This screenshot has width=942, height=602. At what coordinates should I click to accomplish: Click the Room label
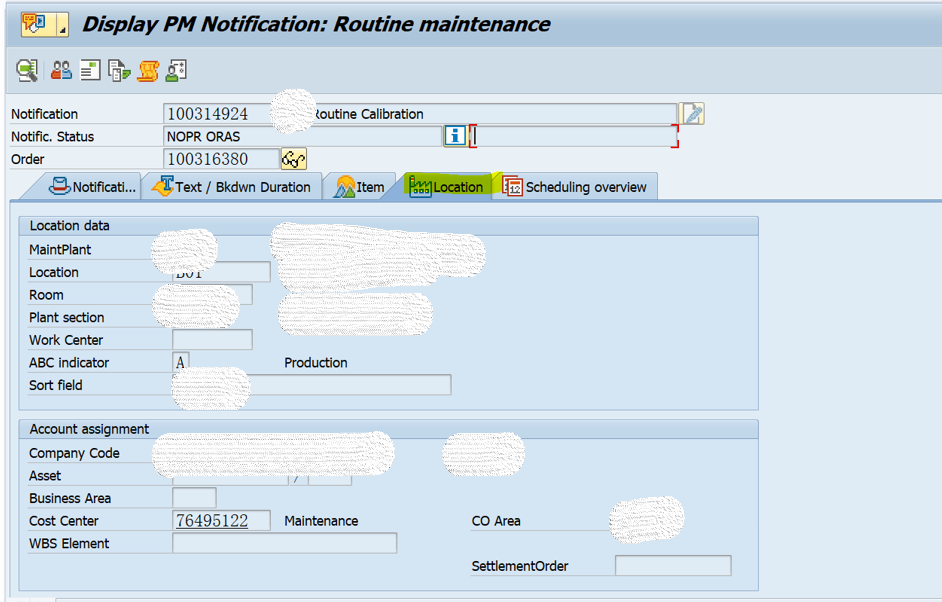pos(46,295)
